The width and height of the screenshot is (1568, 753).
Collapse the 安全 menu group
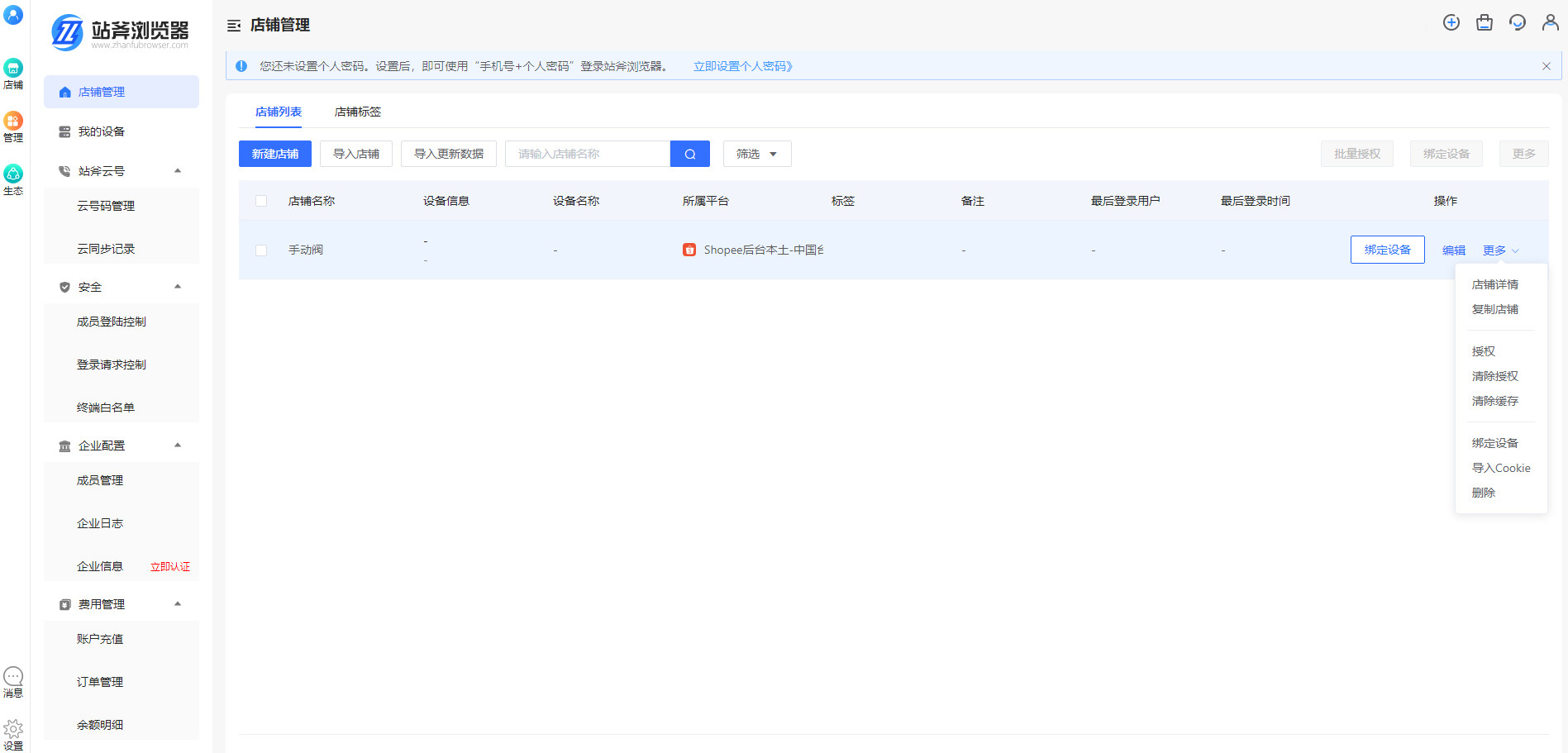pos(178,287)
